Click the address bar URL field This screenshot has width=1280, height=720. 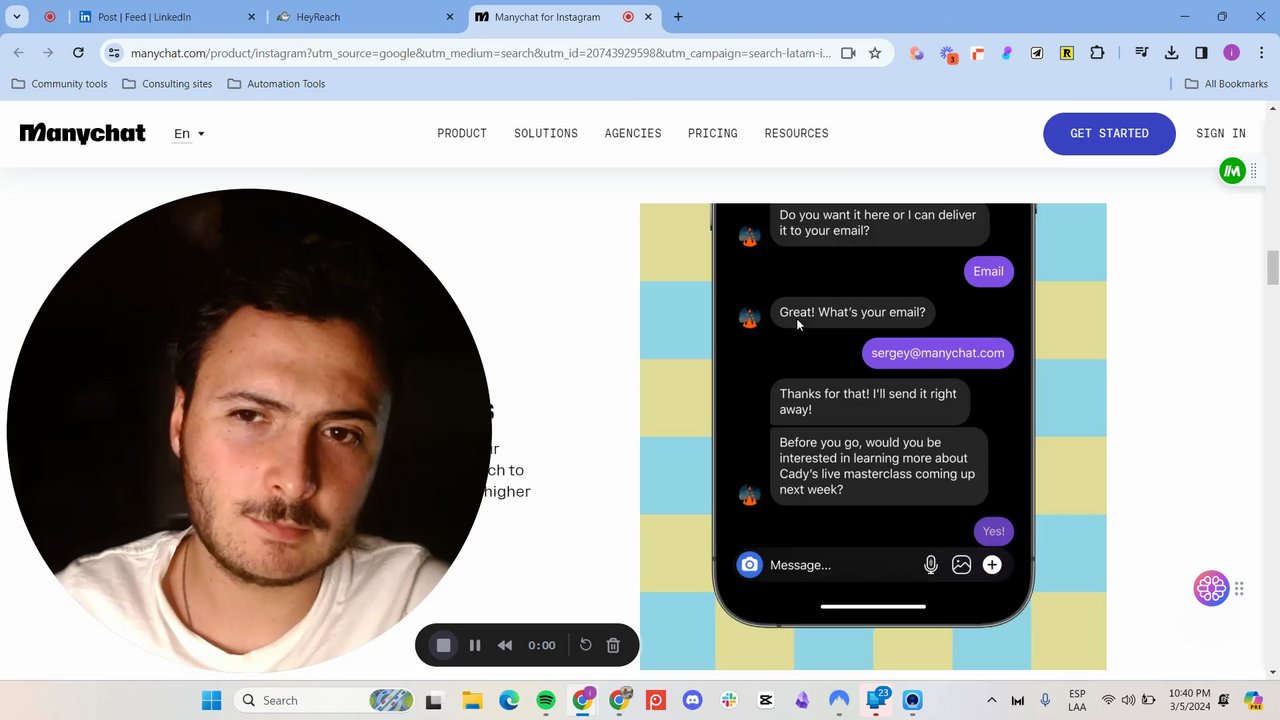tap(481, 53)
